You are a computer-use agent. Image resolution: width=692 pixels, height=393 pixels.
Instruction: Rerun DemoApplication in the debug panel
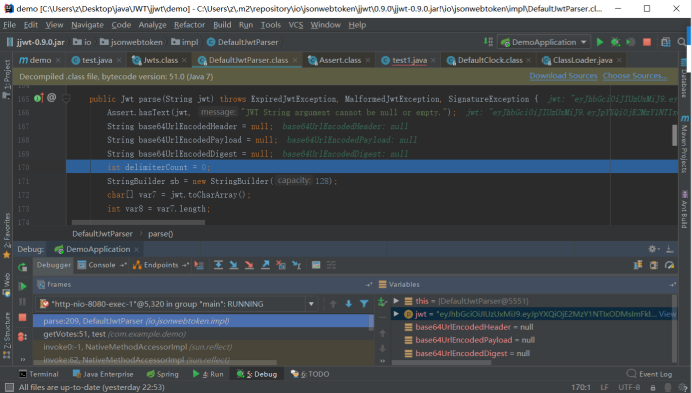tap(22, 267)
